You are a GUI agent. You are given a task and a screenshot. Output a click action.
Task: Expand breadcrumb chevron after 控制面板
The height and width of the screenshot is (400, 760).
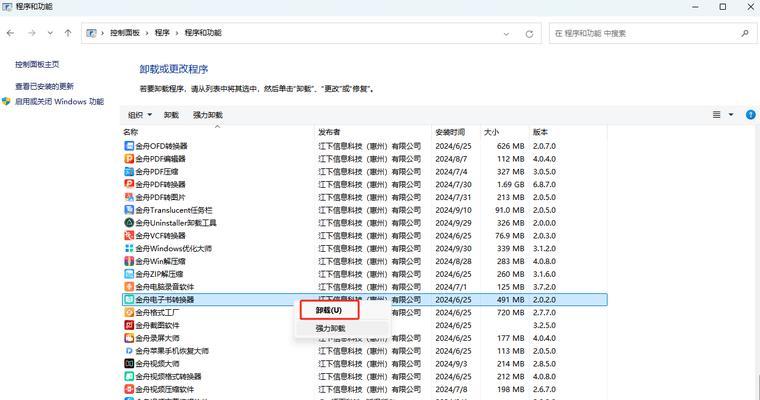pos(147,33)
